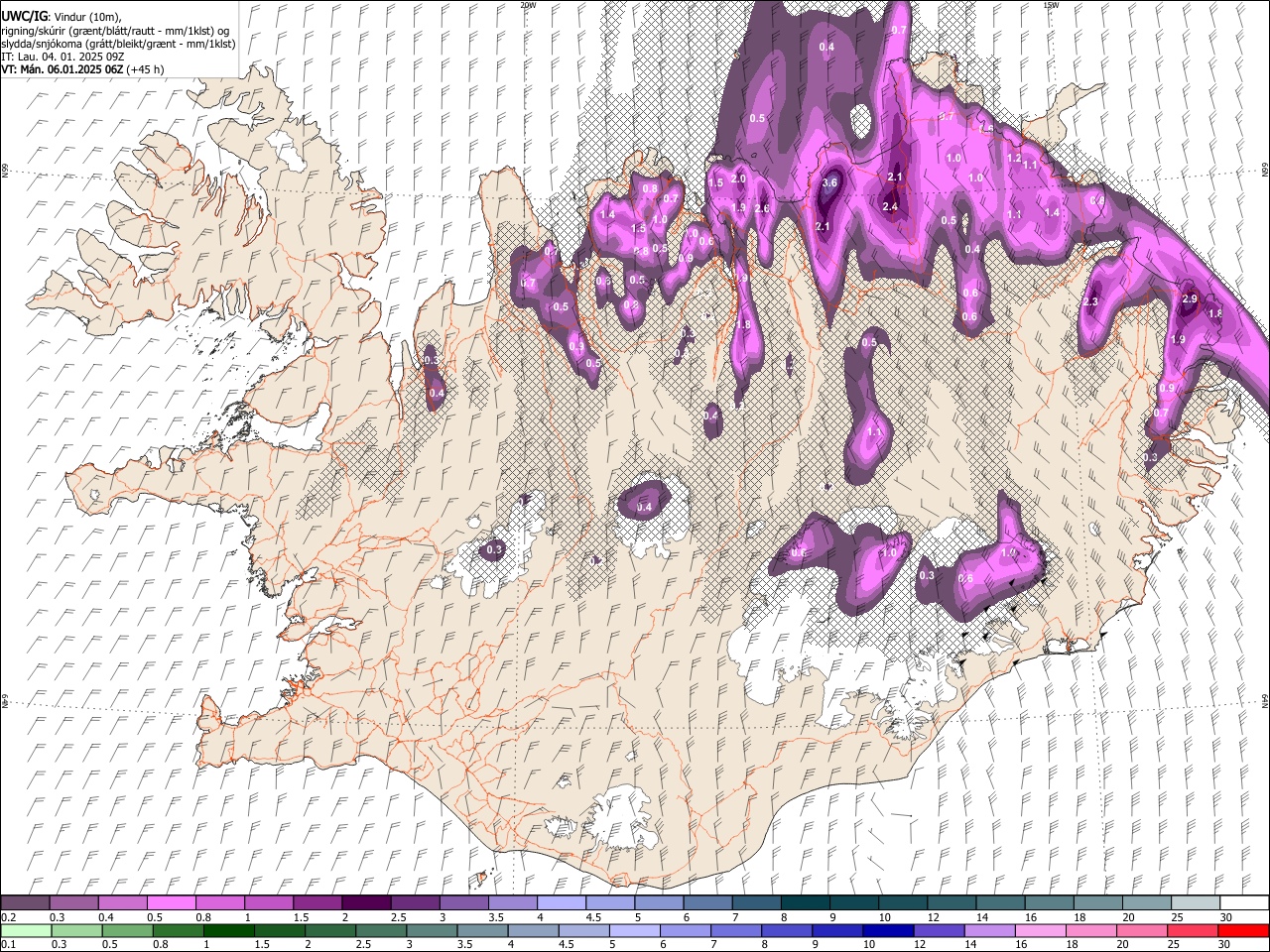The height and width of the screenshot is (952, 1270).
Task: Pick the dark blue bottom-row swatch labeled 10
Action: pos(887,930)
